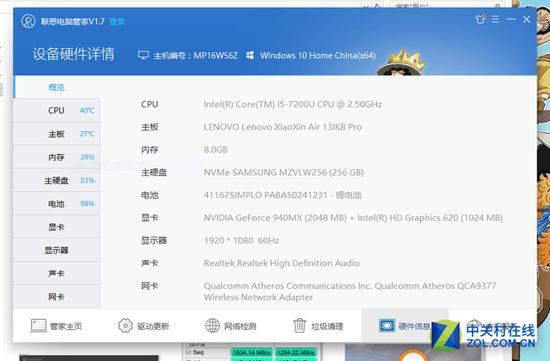Screen dimensions: 550x361
Task: Switch to the 网卡 sidebar item
Action: pos(57,297)
